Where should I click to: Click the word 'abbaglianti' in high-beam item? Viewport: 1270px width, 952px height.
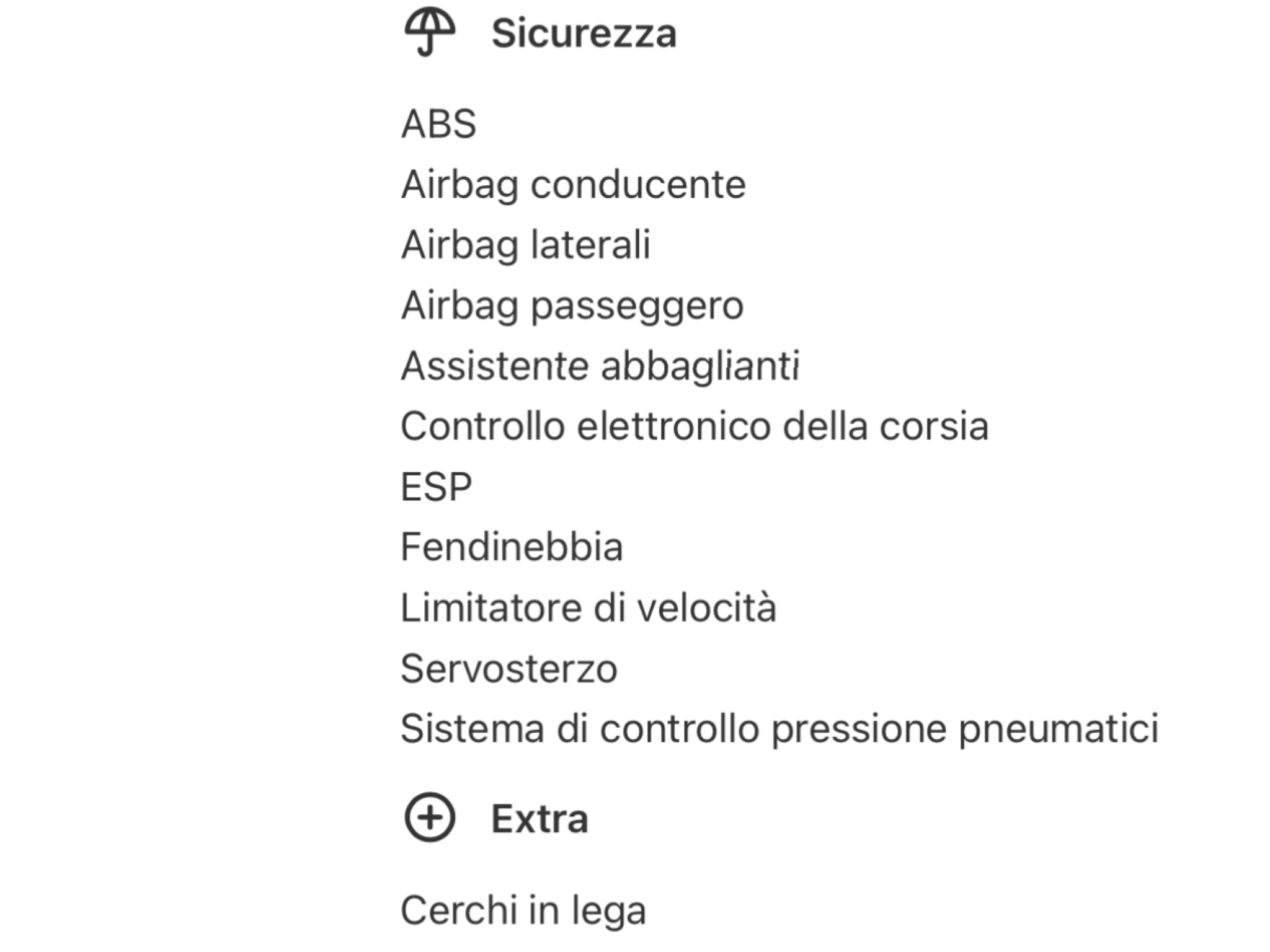(700, 366)
